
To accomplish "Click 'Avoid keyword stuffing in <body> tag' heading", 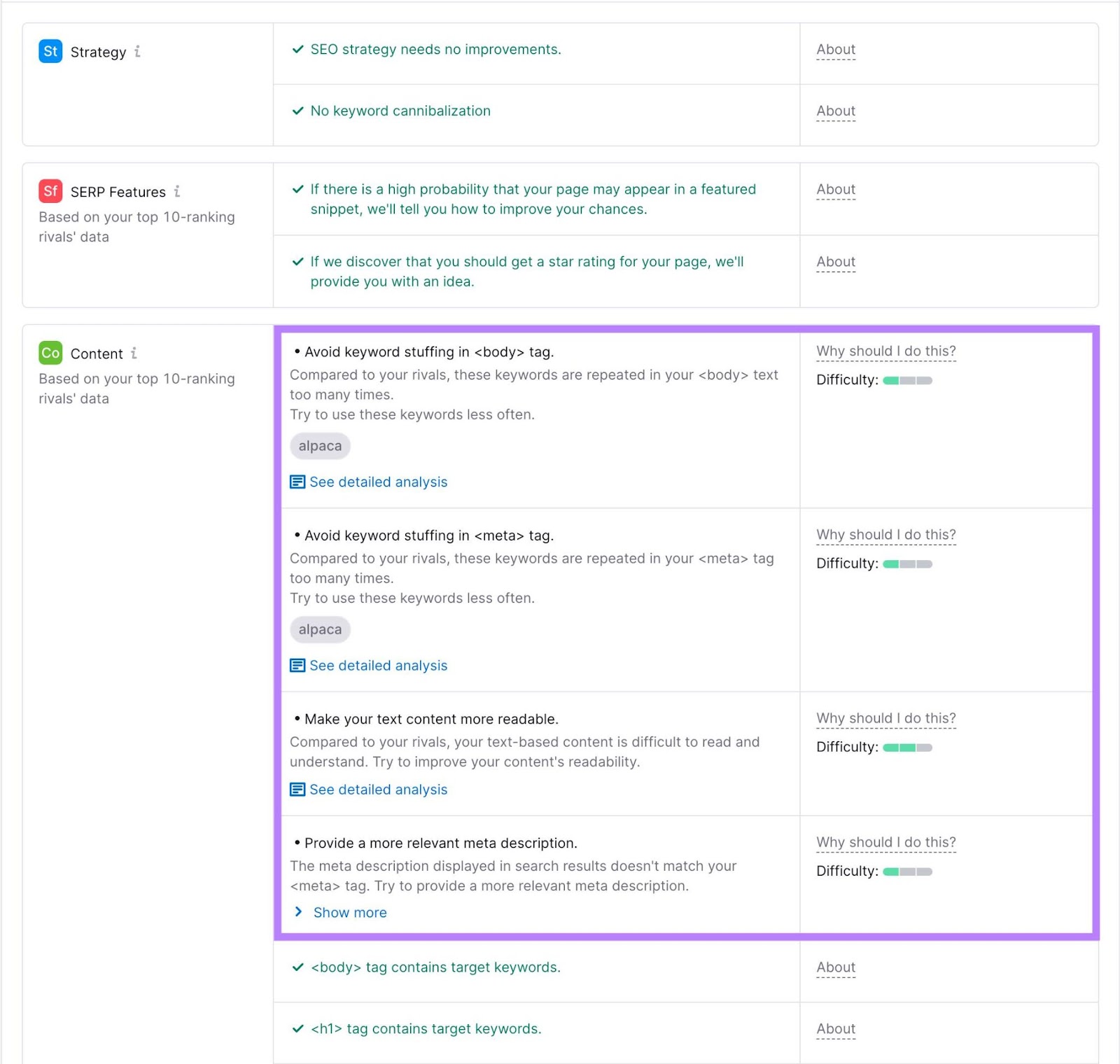I will [429, 351].
